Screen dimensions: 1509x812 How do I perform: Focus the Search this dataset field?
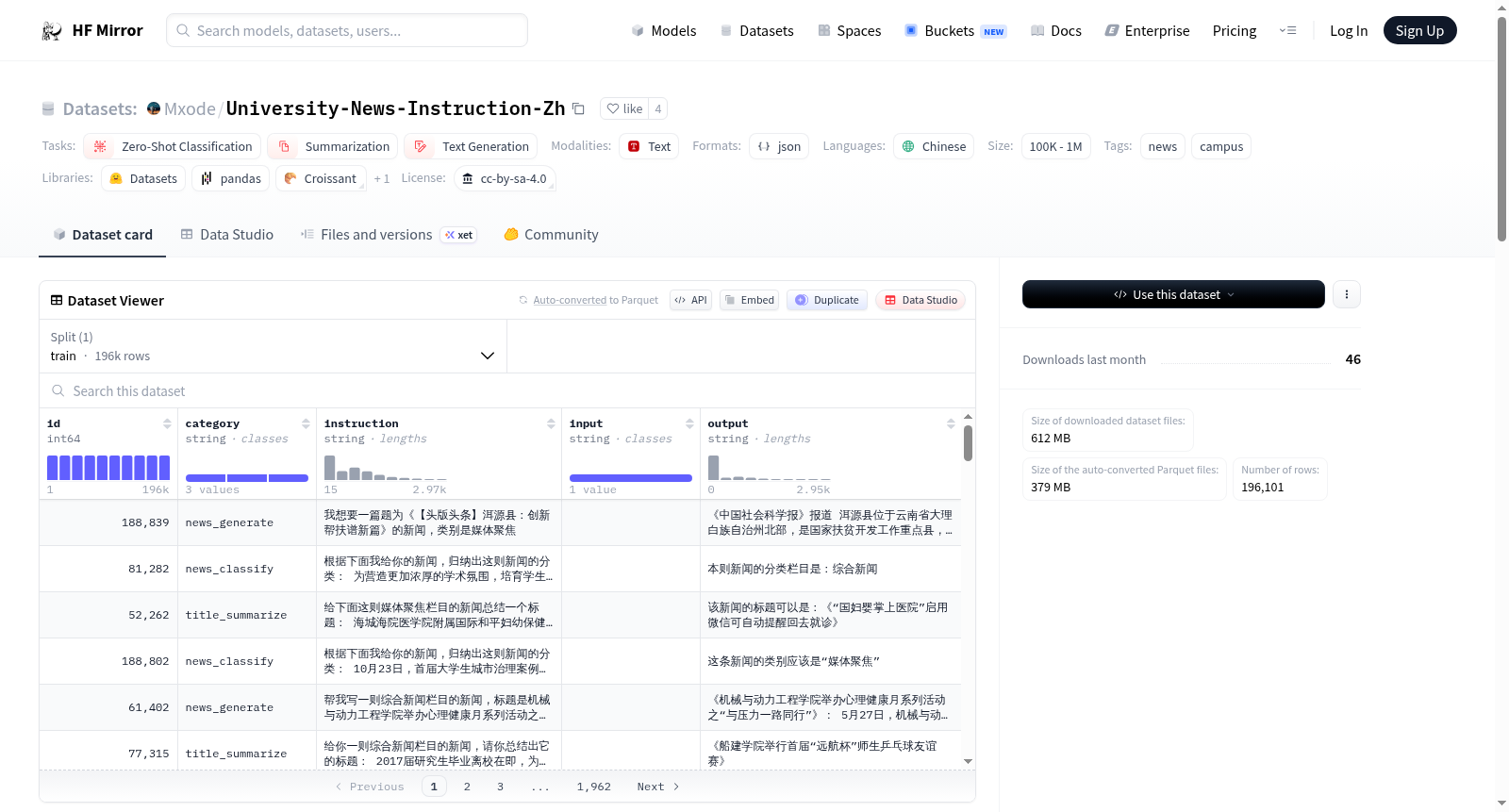[x=507, y=390]
